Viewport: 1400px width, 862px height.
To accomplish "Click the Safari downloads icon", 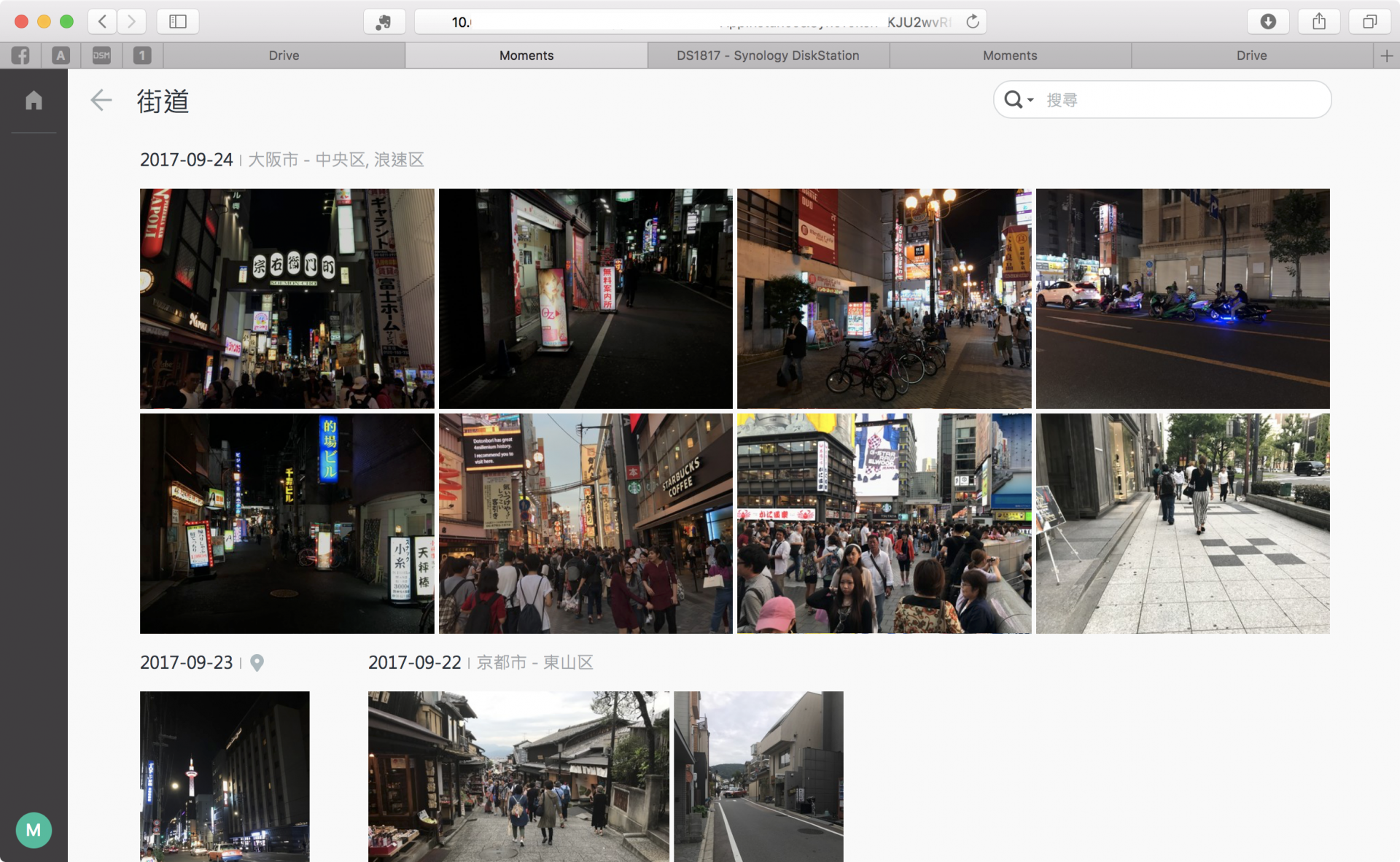I will tap(1268, 21).
